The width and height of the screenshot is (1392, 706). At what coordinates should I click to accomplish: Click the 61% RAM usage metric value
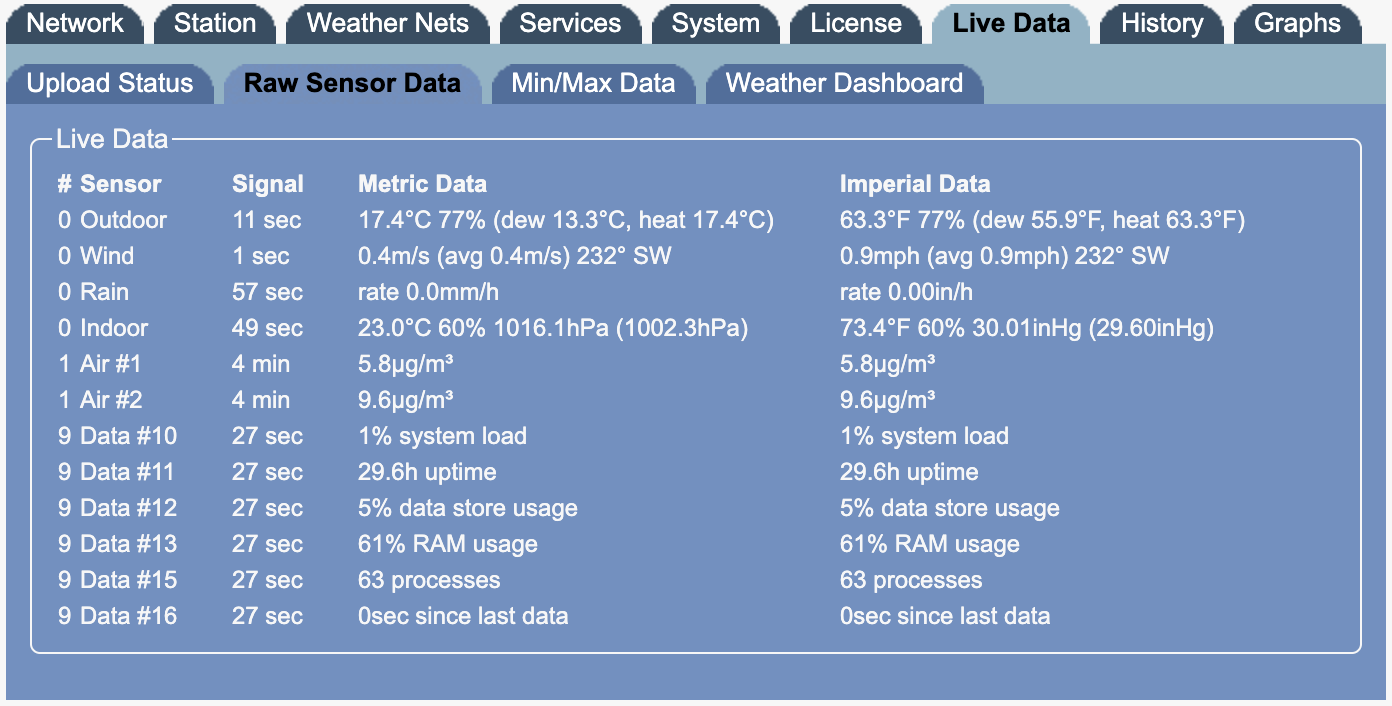pos(447,544)
